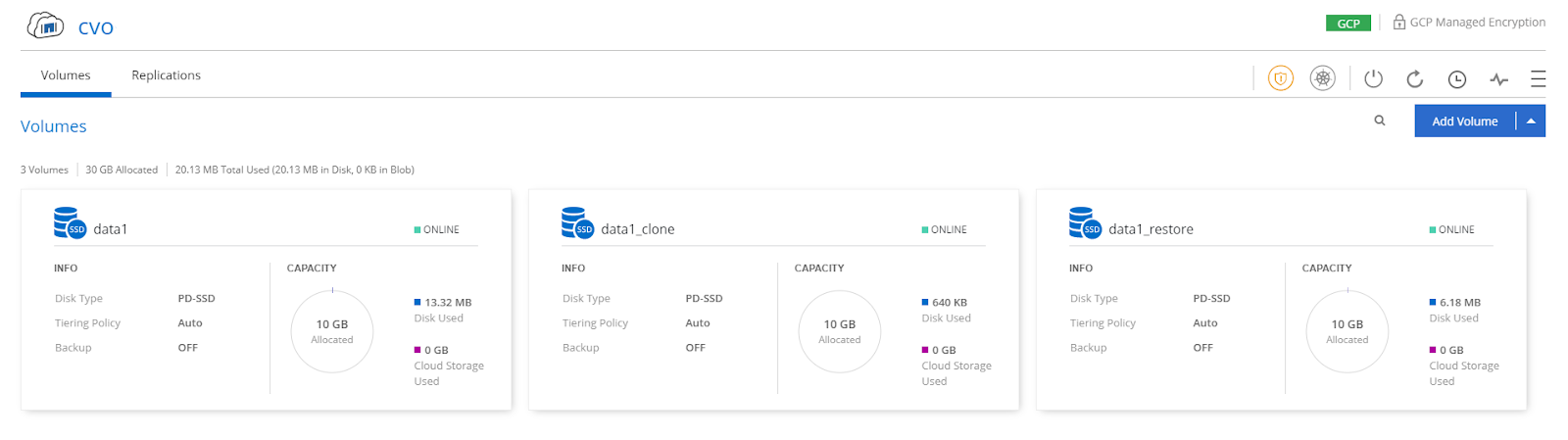Click the volumes search magnifier icon
The width and height of the screenshot is (1568, 440).
click(1380, 121)
